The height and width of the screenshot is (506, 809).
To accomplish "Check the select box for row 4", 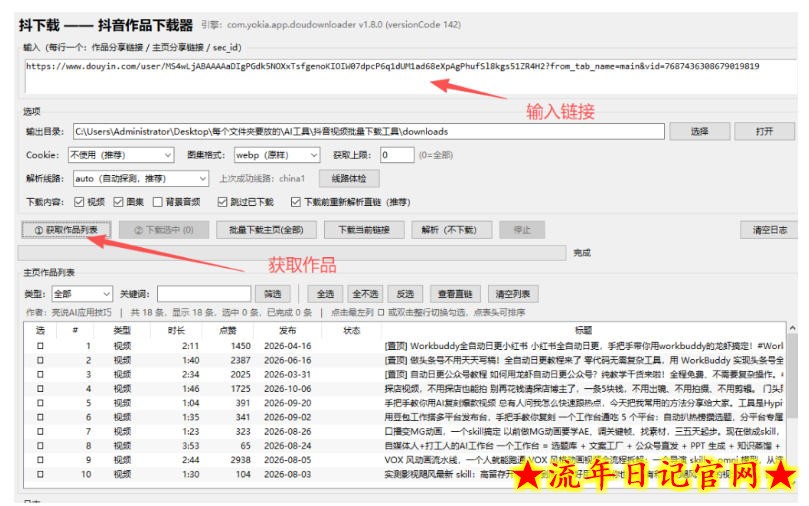I will (x=40, y=388).
